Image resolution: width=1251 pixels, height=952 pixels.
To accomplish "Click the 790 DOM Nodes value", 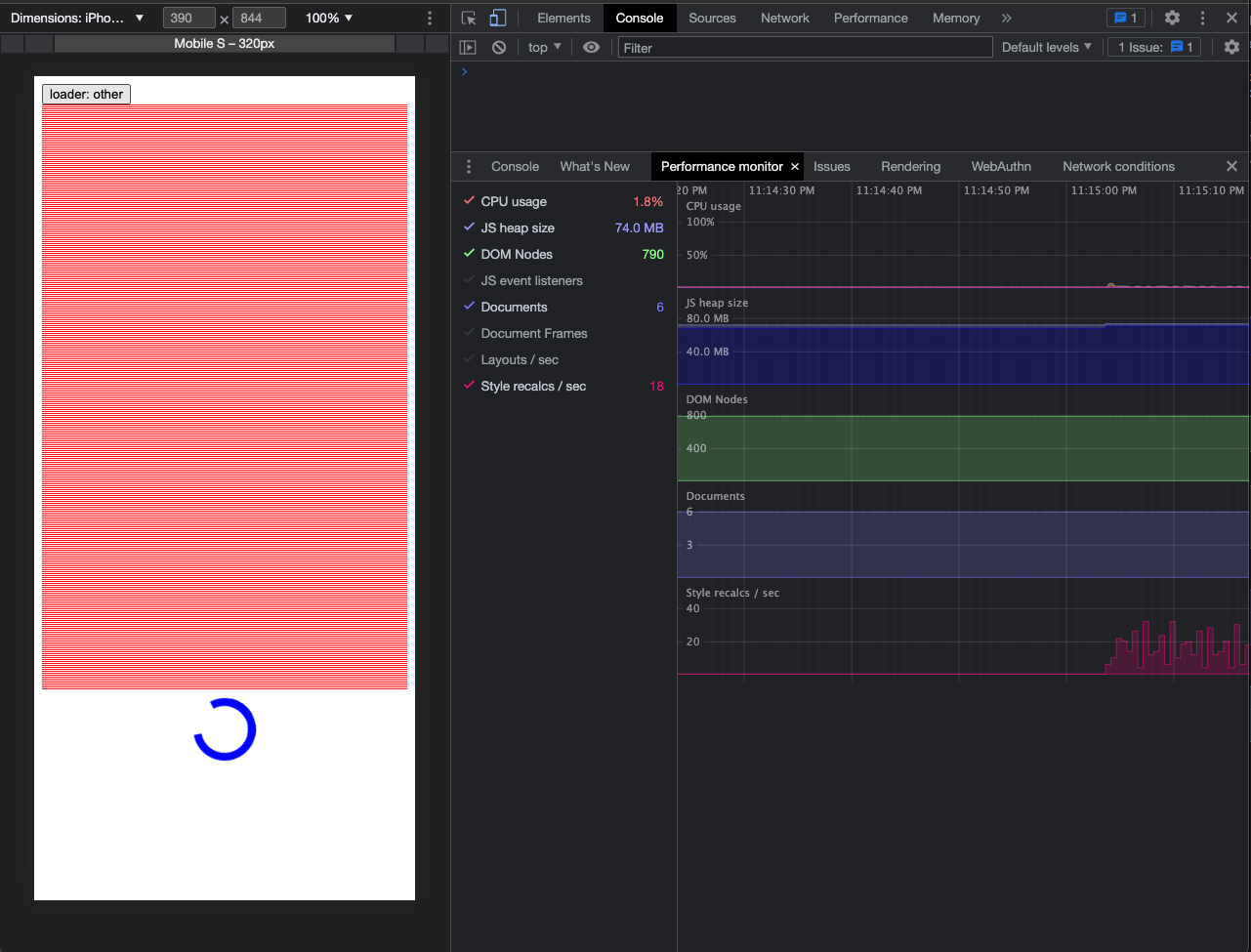I will tap(652, 254).
